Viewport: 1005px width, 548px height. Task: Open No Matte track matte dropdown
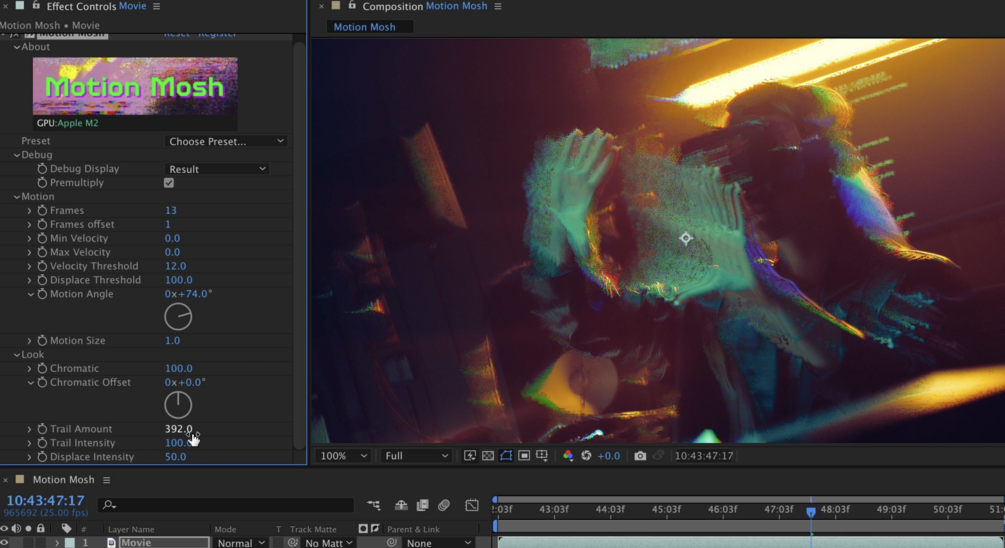327,543
